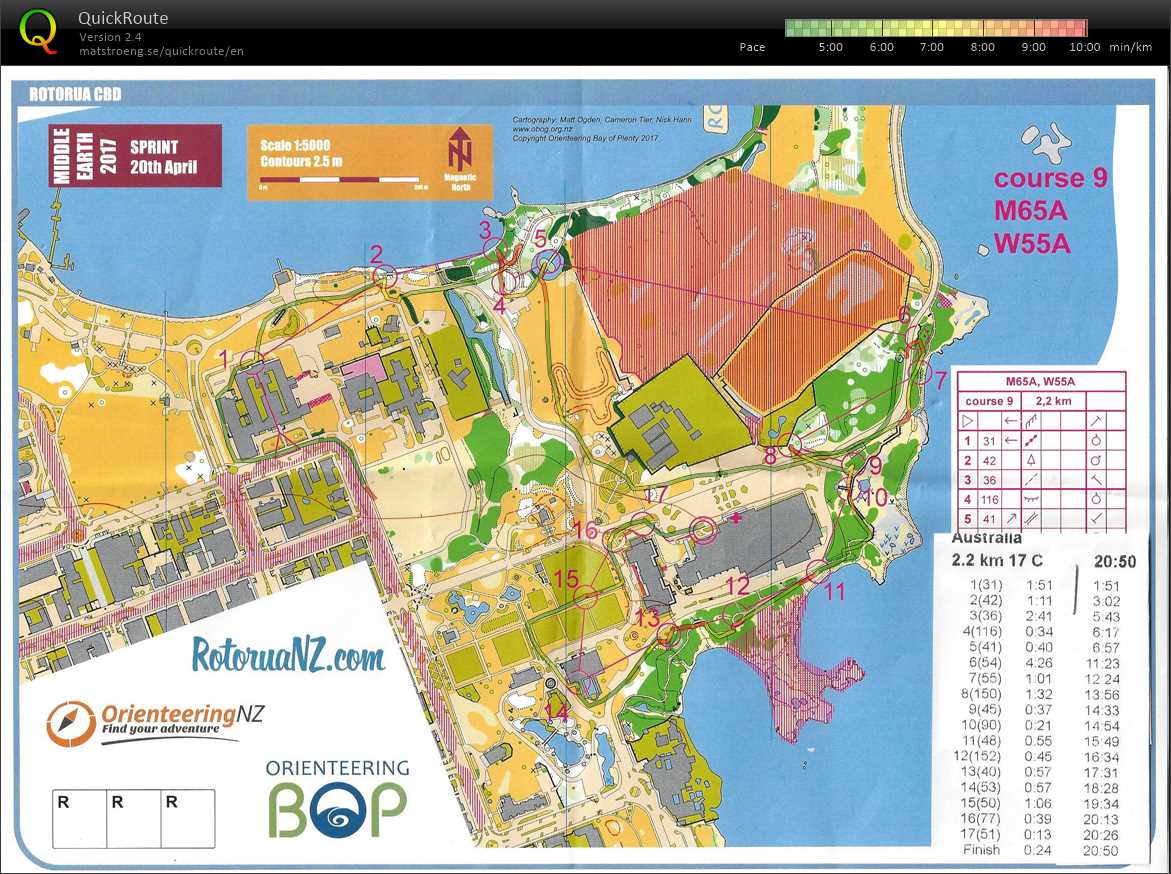Image resolution: width=1171 pixels, height=874 pixels.
Task: Click control circle 11 on the map
Action: pyautogui.click(x=817, y=571)
